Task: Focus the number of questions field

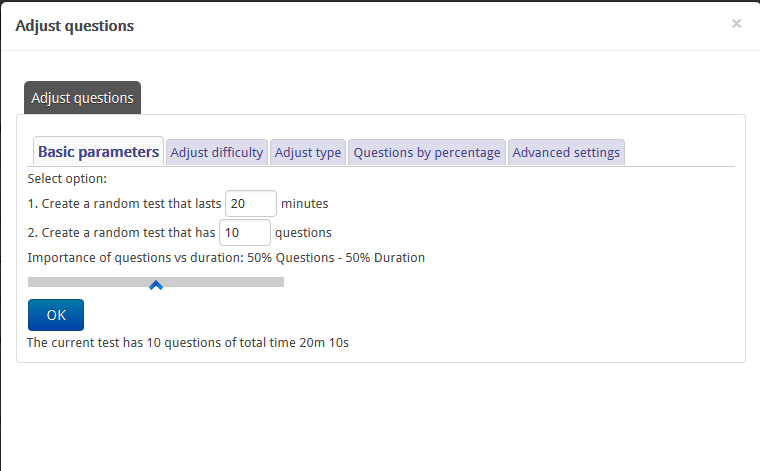Action: [245, 233]
